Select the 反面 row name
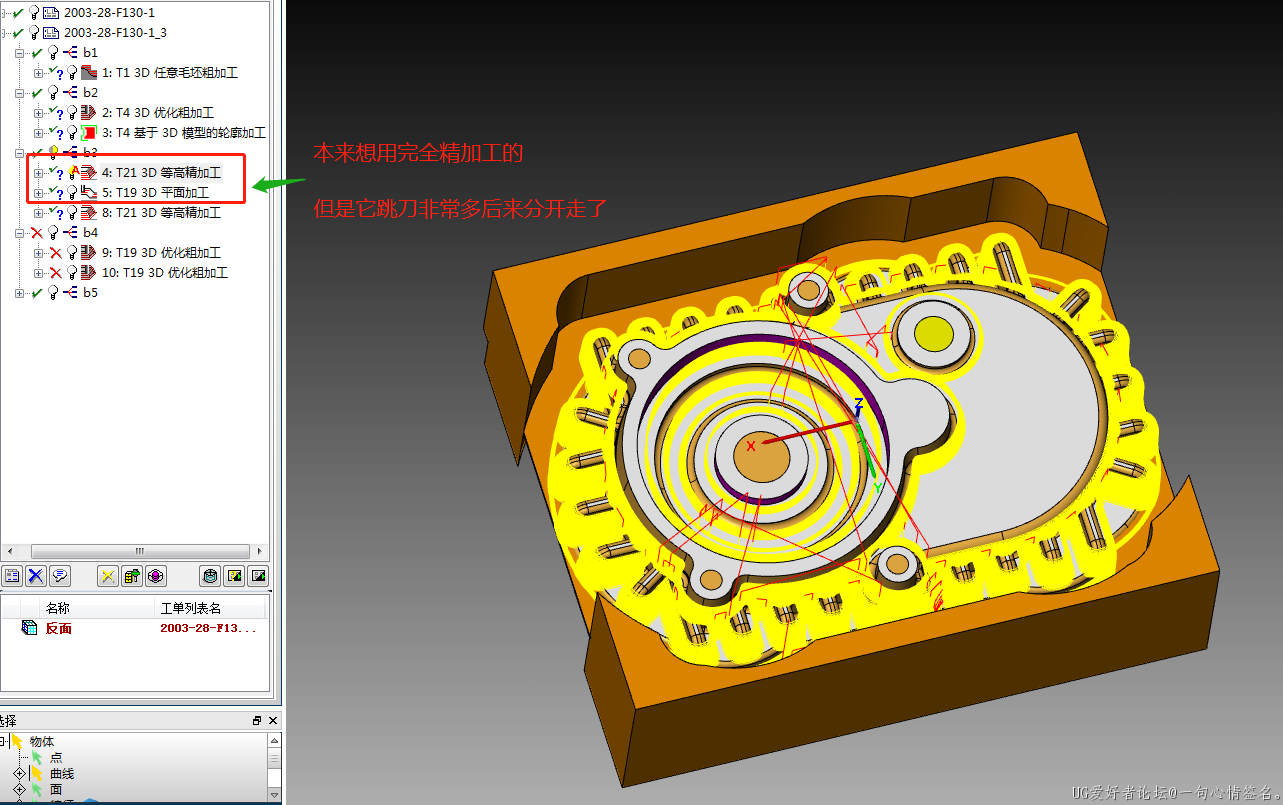 (x=59, y=628)
